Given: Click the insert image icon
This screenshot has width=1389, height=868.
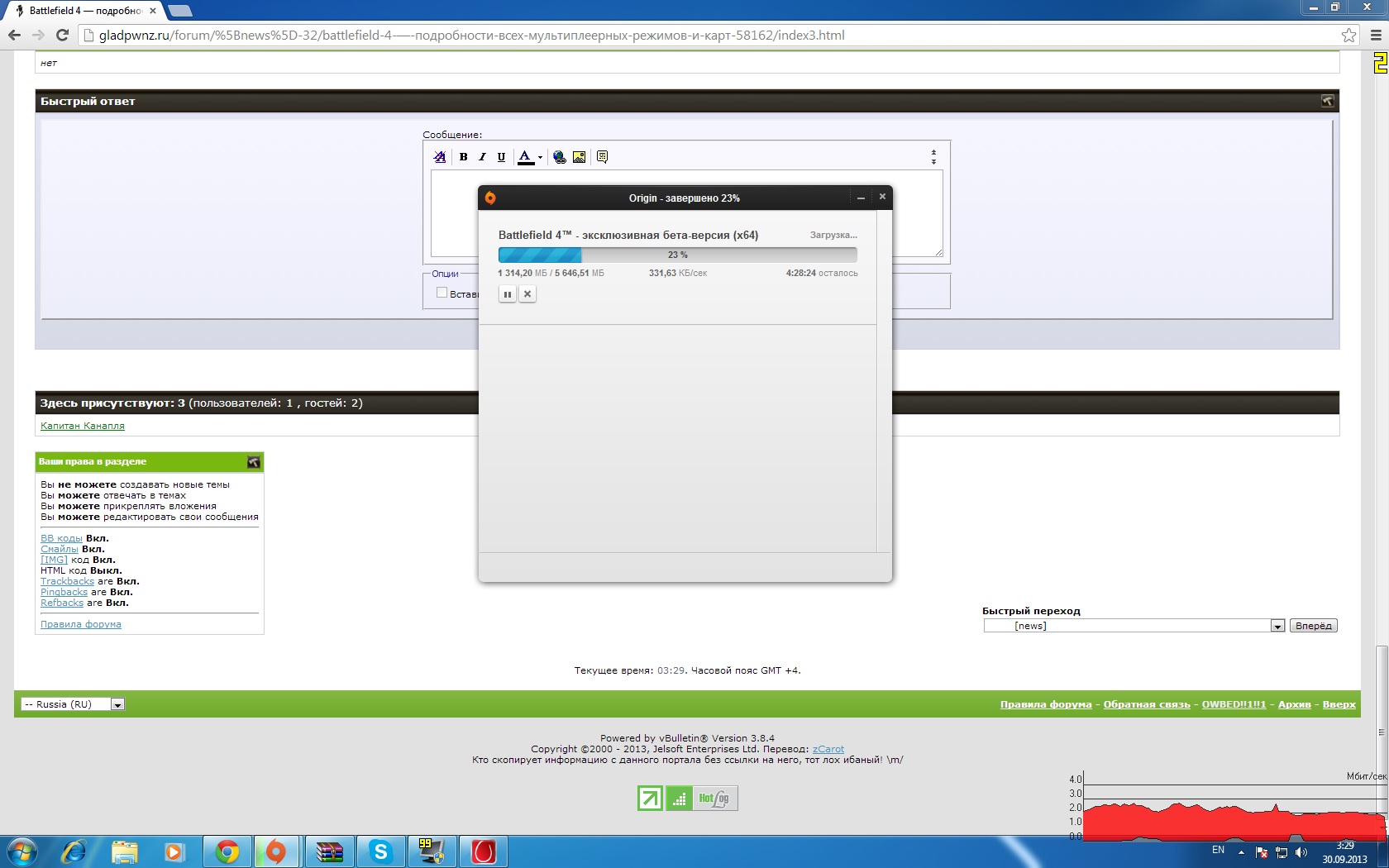Looking at the screenshot, I should [579, 157].
